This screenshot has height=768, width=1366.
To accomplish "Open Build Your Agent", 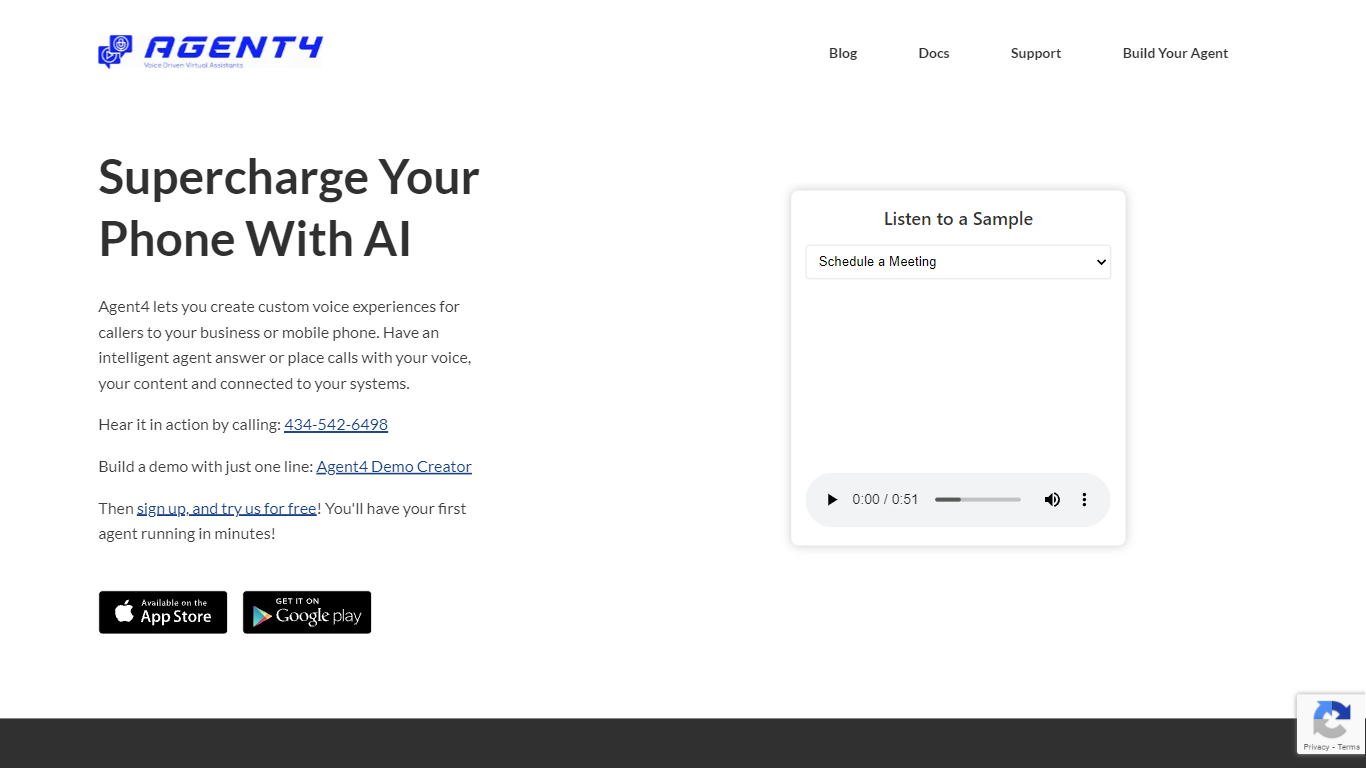I will (x=1175, y=53).
